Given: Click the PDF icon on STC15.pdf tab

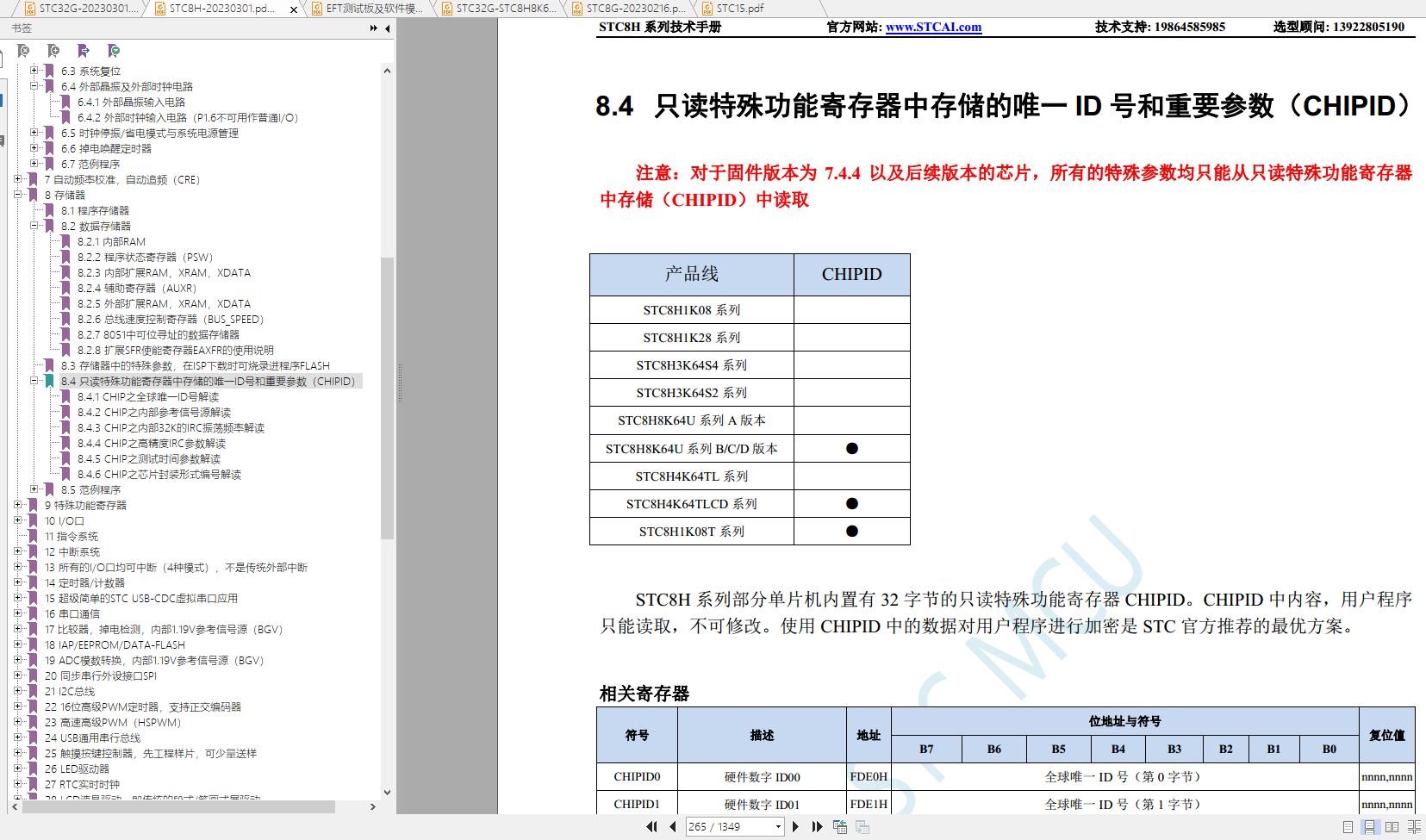Looking at the screenshot, I should [x=707, y=9].
